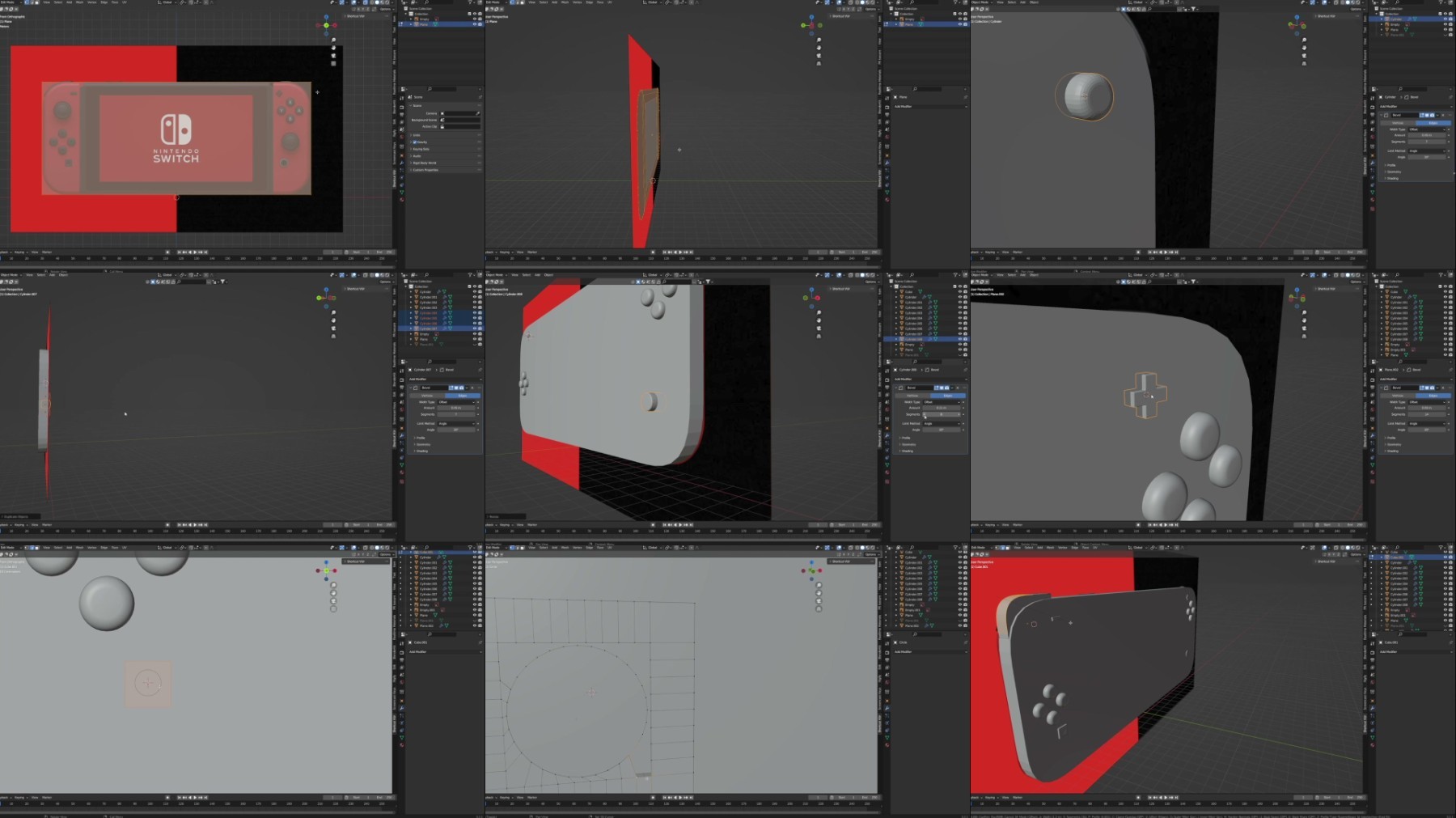The image size is (1456, 818).
Task: Click Geometry section label in center panel Bevel
Action: [908, 444]
